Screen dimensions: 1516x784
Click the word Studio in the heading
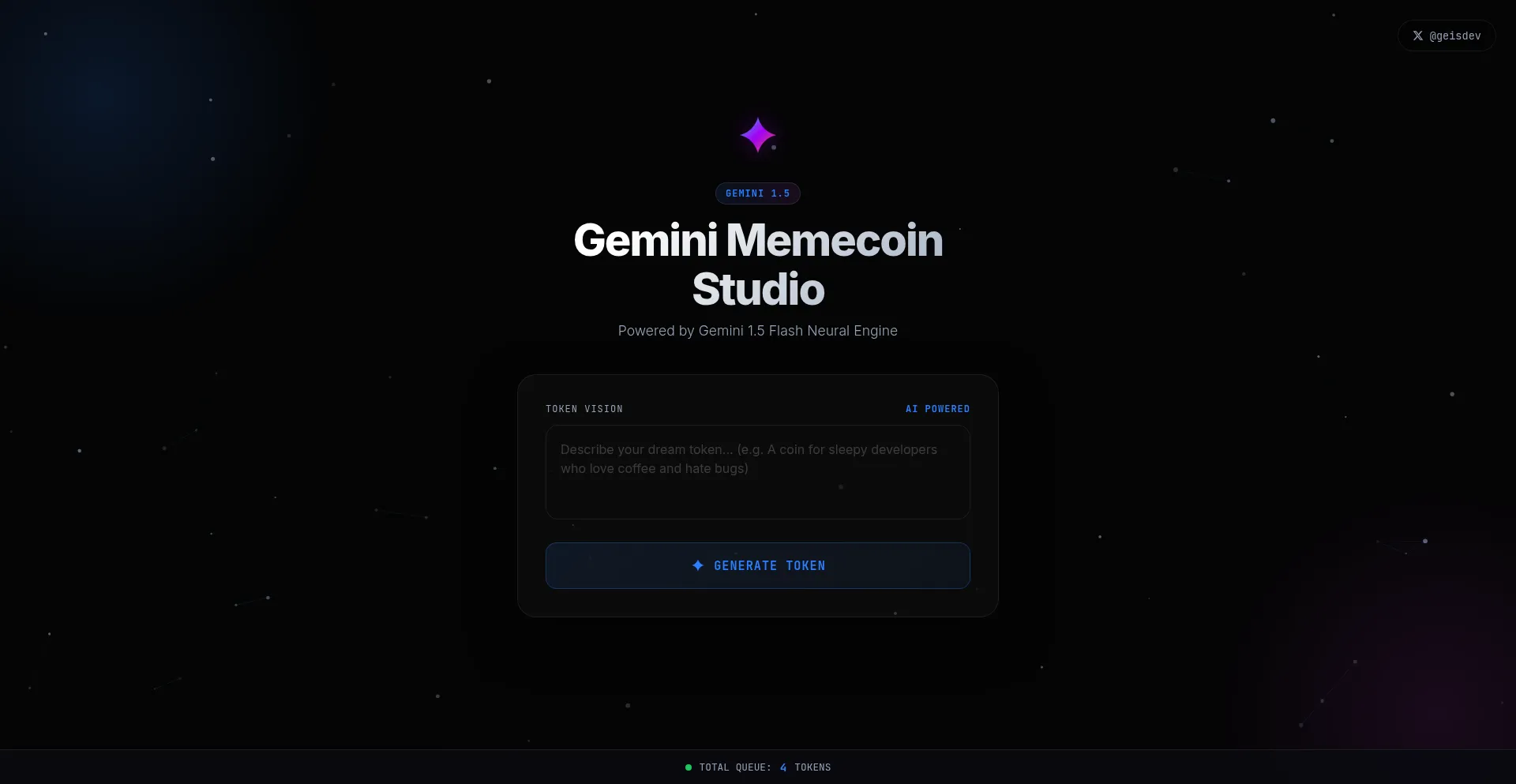pos(758,289)
